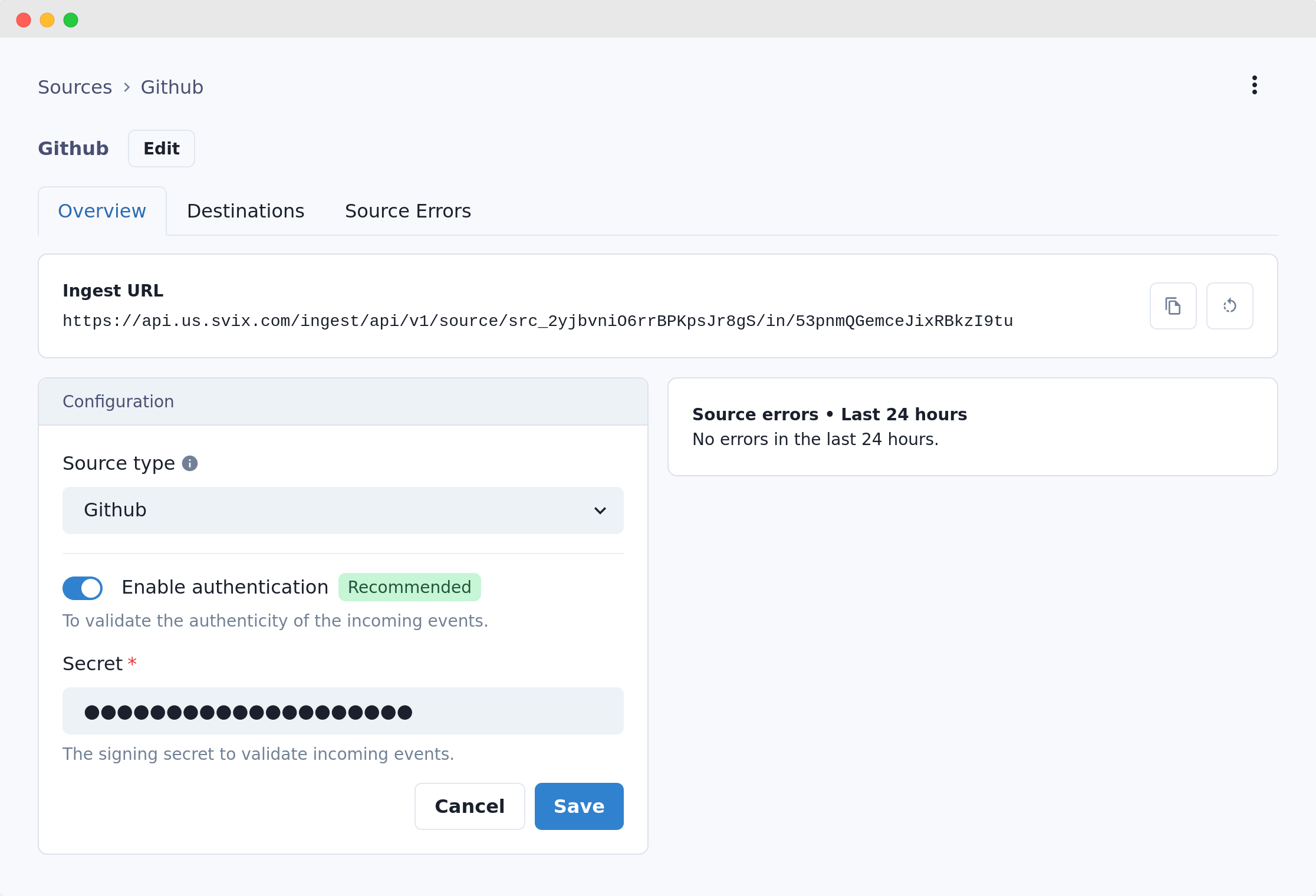1316x896 pixels.
Task: Rotate the Ingest URL token
Action: (x=1229, y=306)
